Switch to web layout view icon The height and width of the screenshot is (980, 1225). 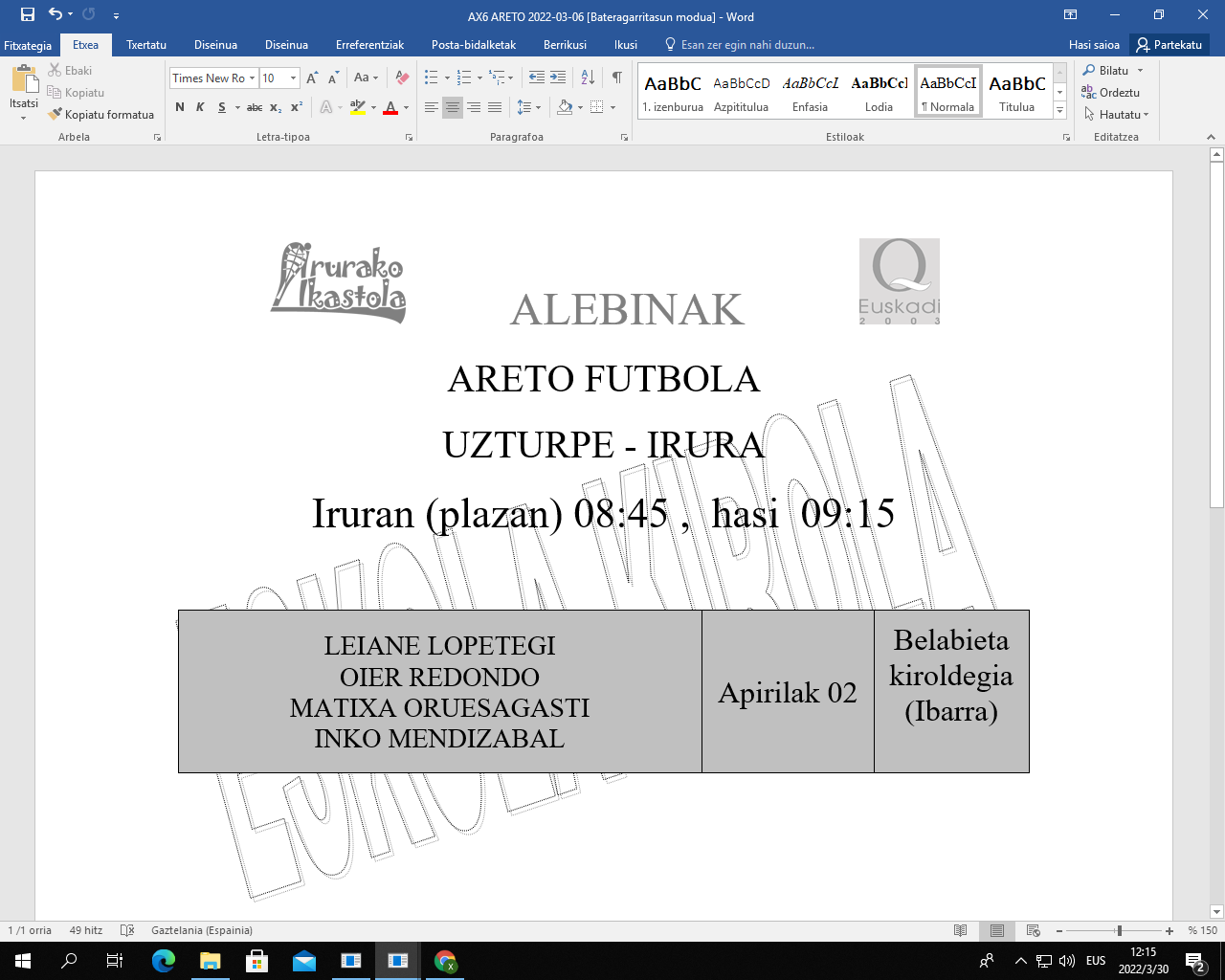(x=1034, y=930)
